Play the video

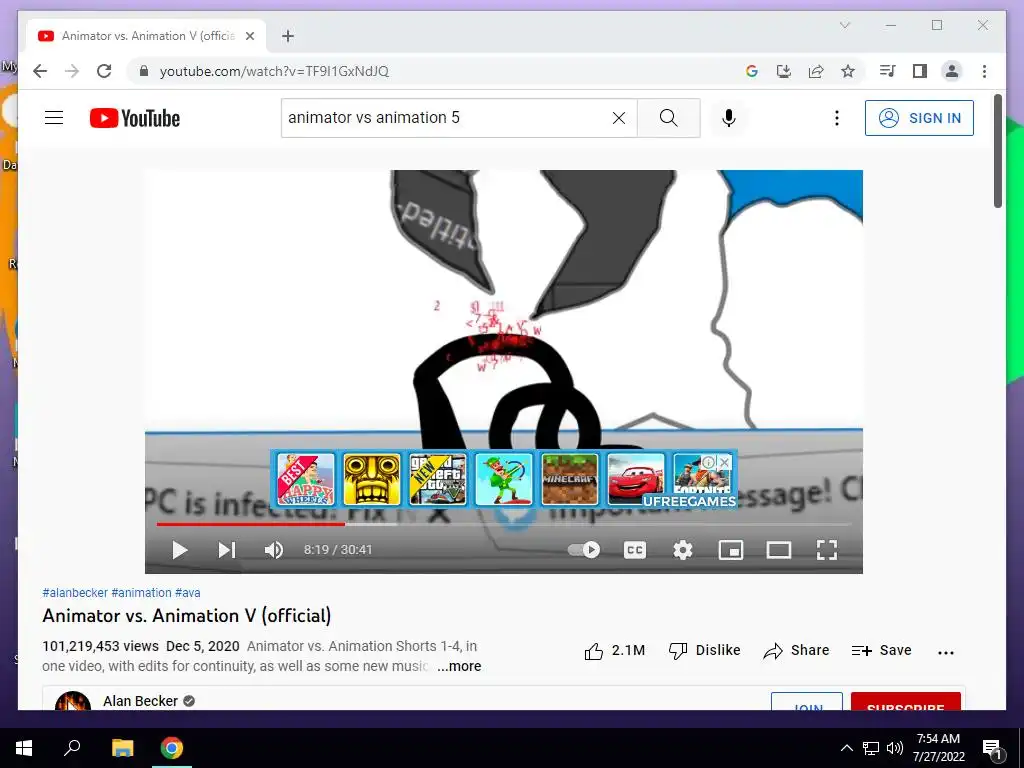click(x=180, y=550)
